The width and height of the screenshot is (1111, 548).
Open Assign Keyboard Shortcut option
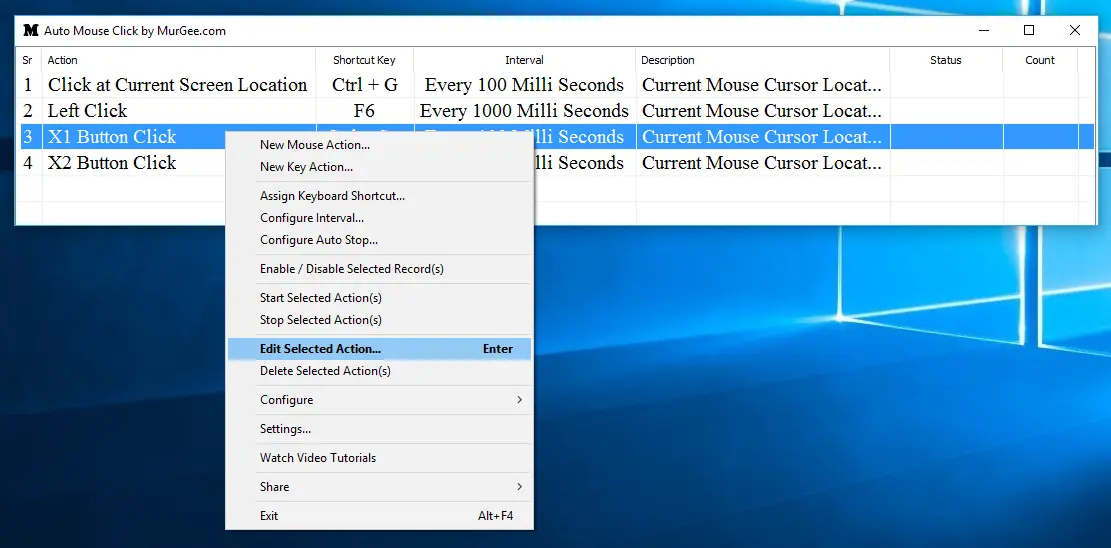click(332, 196)
